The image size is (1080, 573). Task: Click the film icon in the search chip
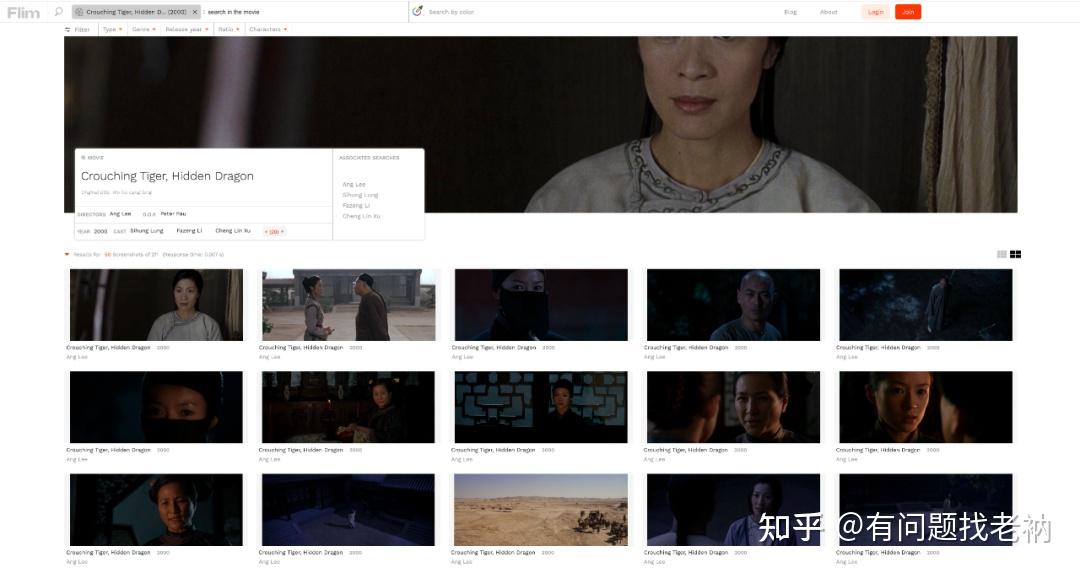click(79, 12)
